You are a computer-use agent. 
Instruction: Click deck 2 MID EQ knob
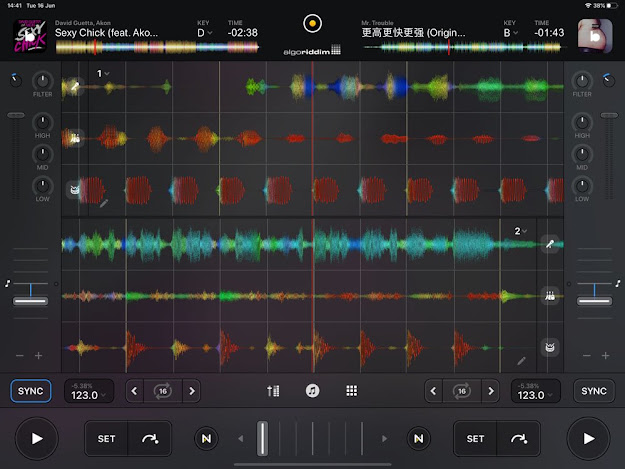[582, 154]
